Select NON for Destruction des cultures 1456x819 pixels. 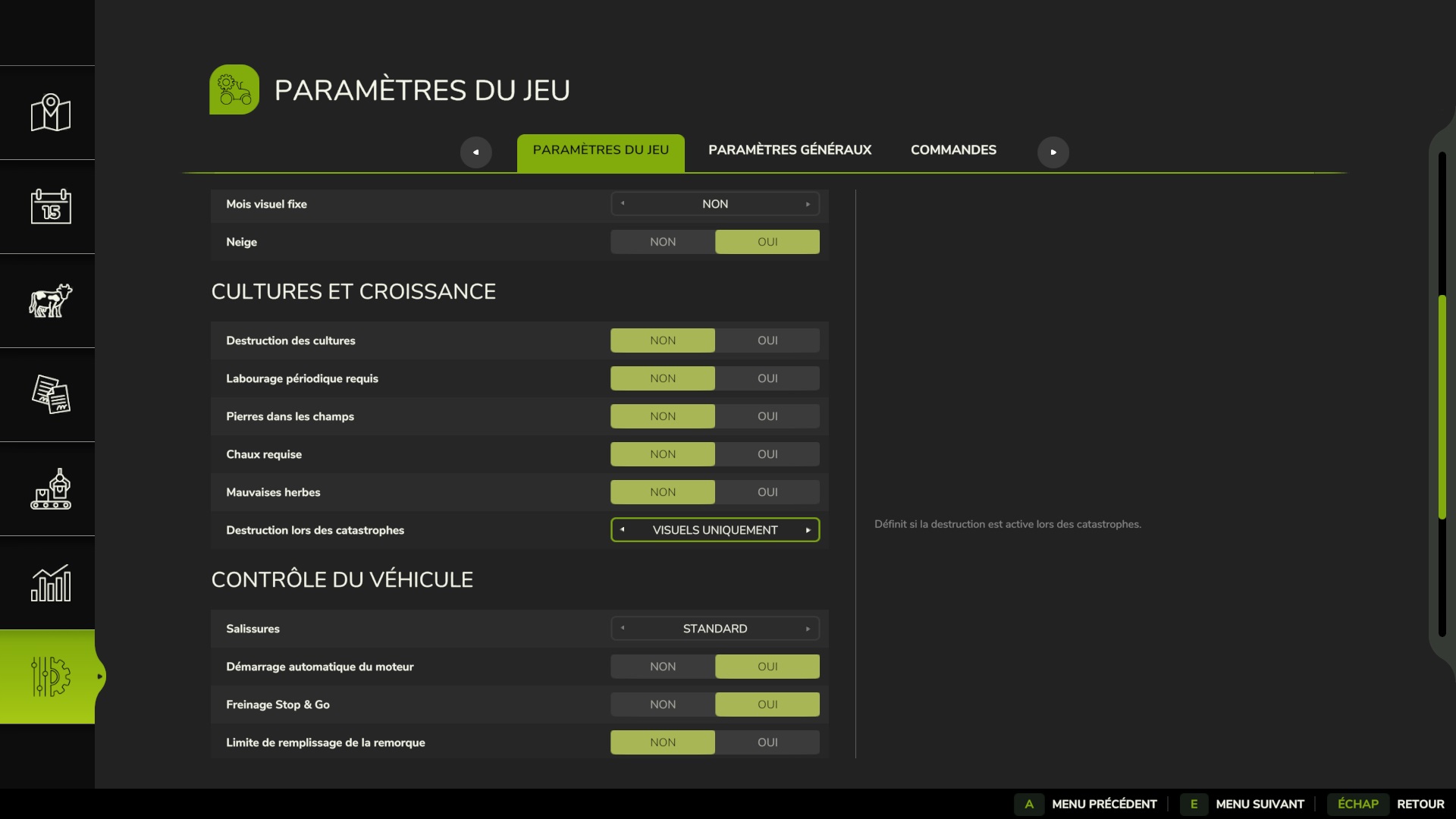tap(663, 340)
